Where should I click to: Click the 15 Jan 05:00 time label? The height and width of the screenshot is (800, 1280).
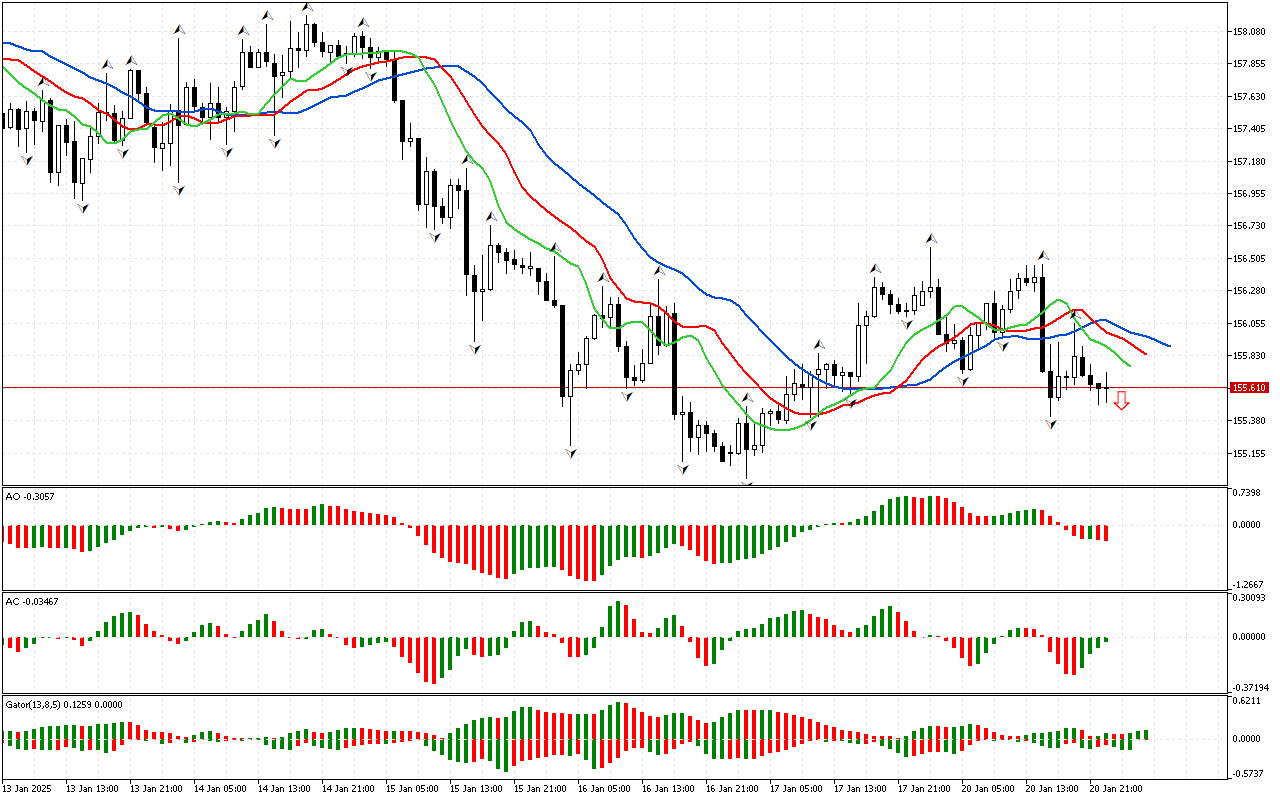pos(412,789)
